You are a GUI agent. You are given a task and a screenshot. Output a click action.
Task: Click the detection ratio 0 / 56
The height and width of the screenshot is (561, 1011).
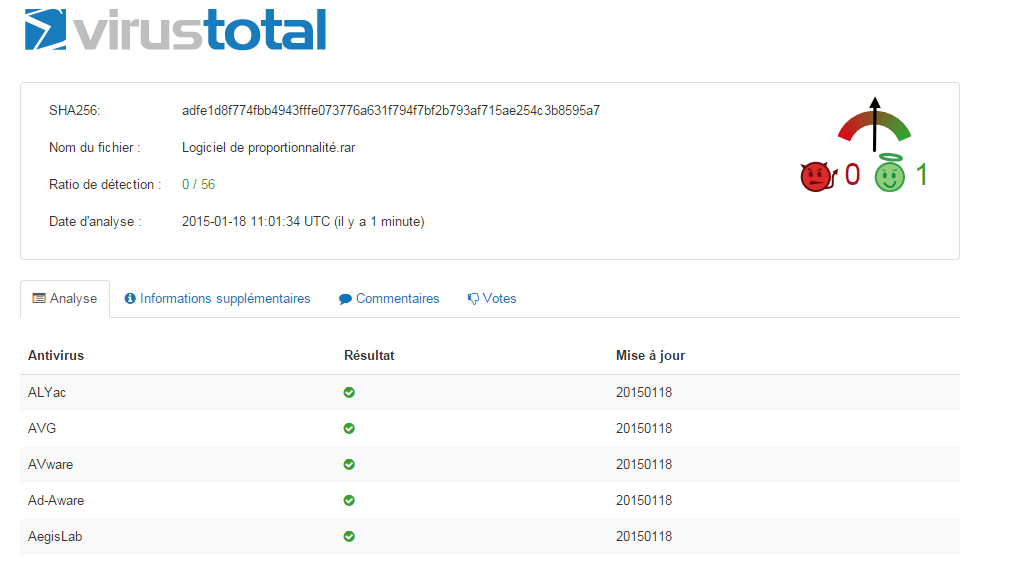(199, 184)
